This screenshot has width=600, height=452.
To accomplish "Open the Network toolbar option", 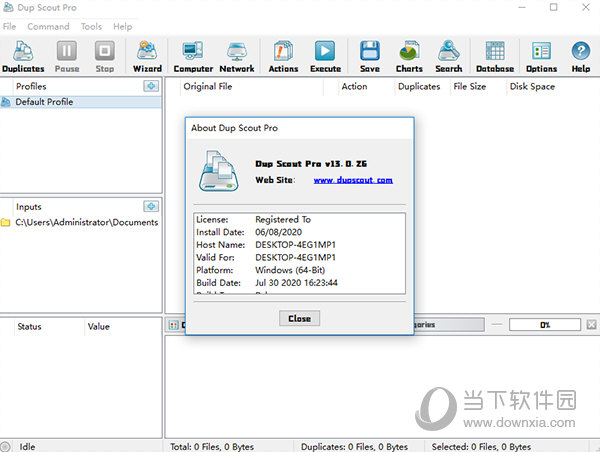I will tap(237, 56).
